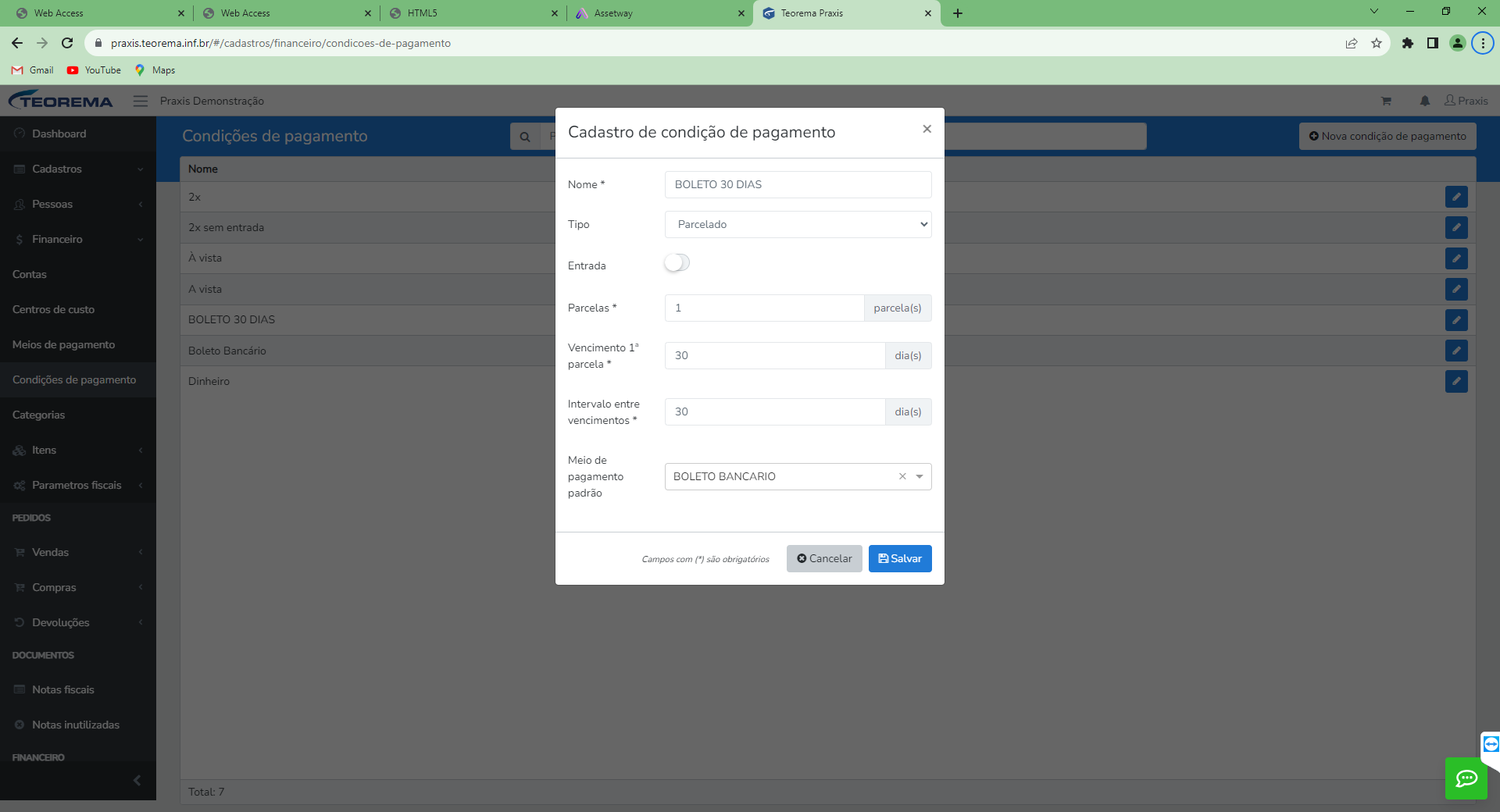Screen dimensions: 1500x812
Task: Select the Boleto Bancário row name
Action: pyautogui.click(x=227, y=351)
